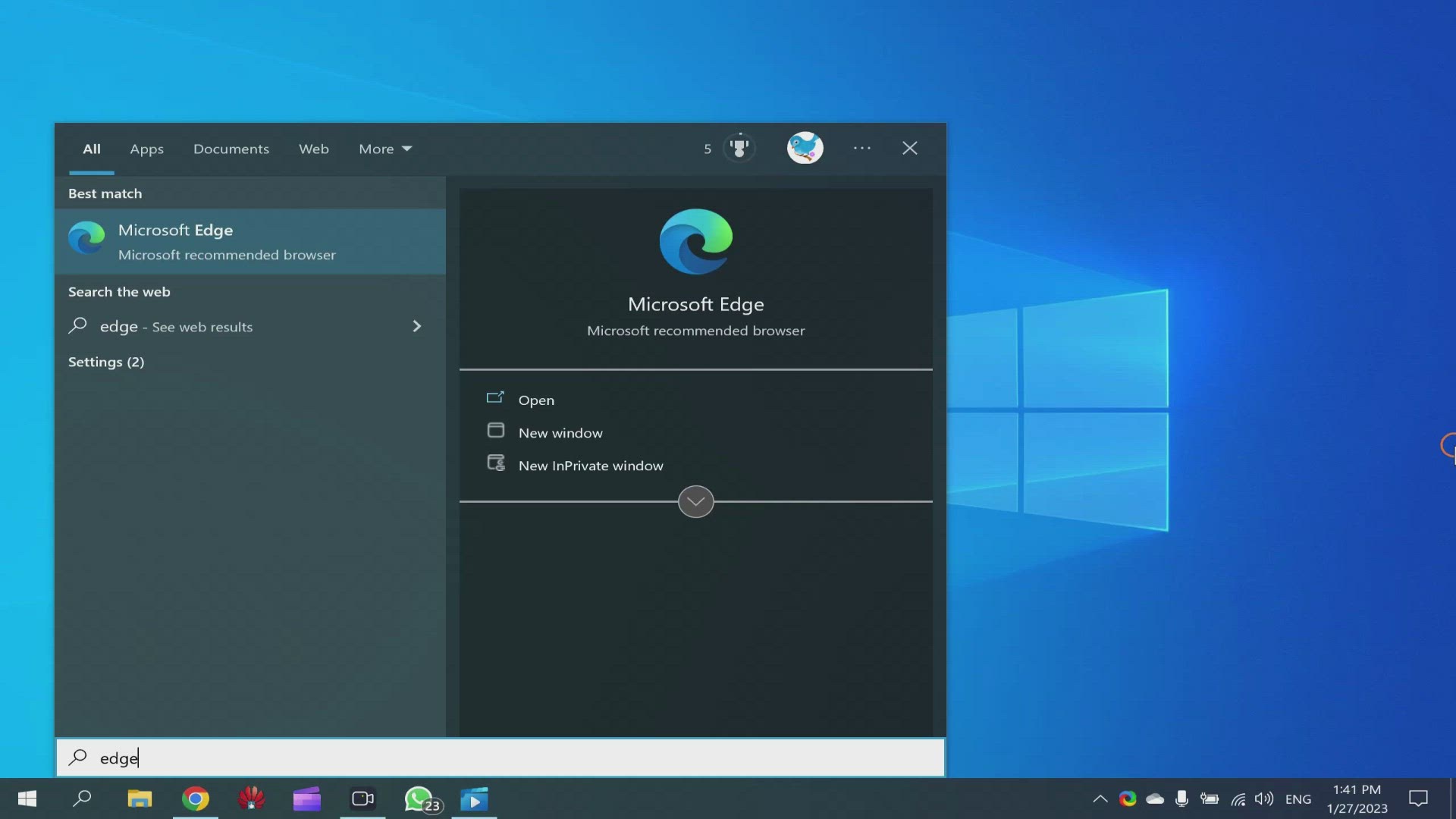Open Wi-Fi network settings in tray
The width and height of the screenshot is (1456, 819).
pos(1238,799)
